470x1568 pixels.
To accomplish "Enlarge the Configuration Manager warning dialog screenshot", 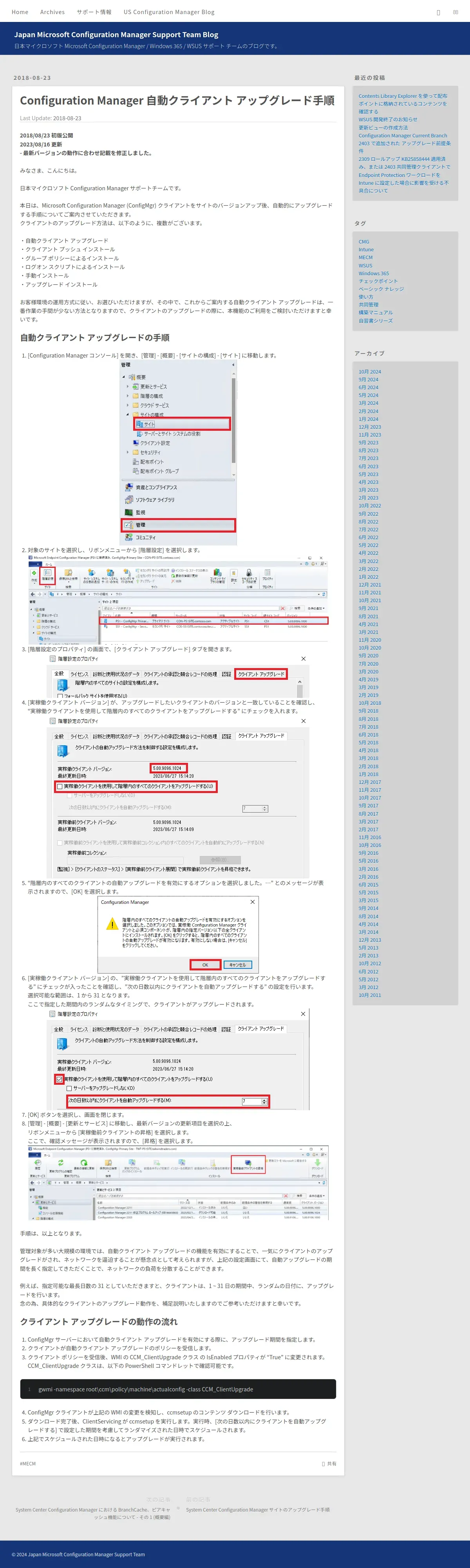I will coord(178,934).
